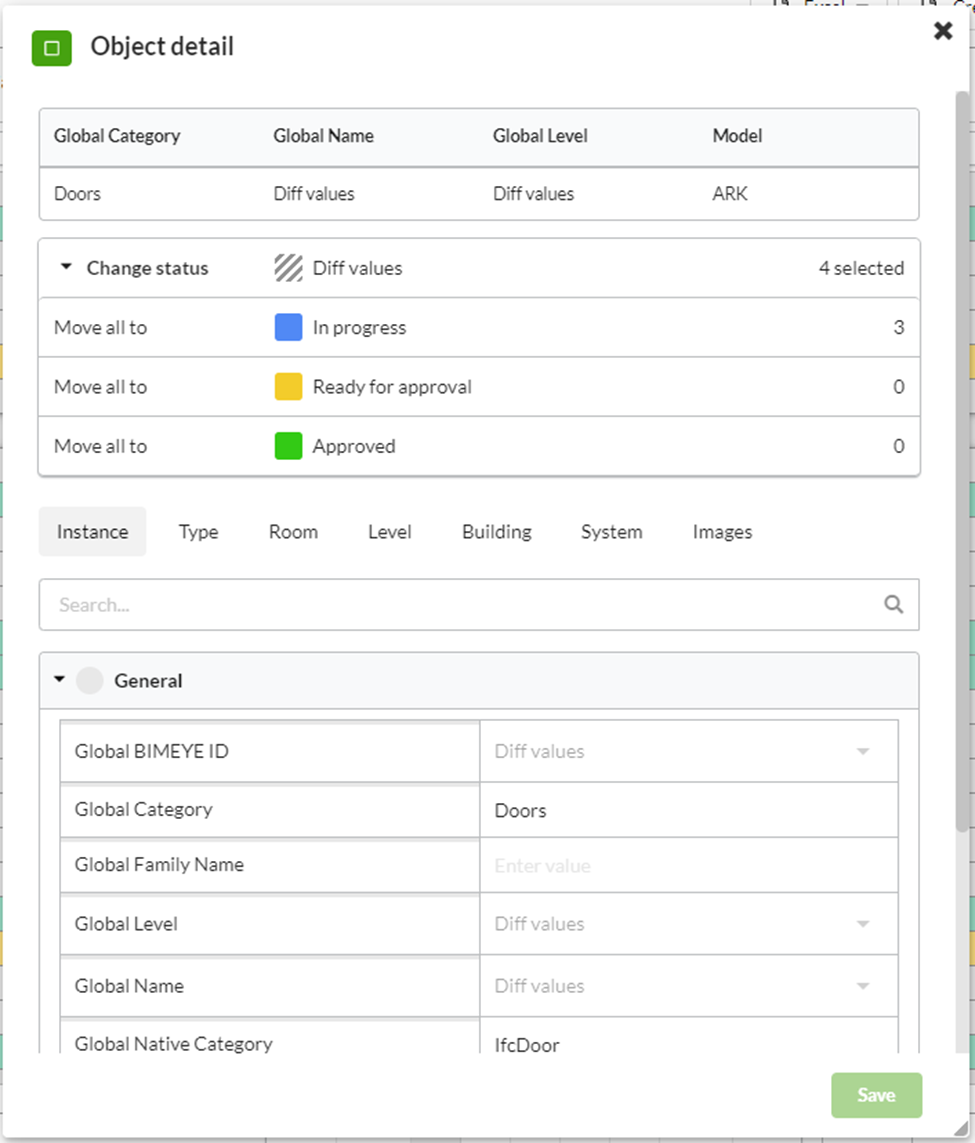Click the In progress count 3
The width and height of the screenshot is (975, 1143).
click(898, 327)
